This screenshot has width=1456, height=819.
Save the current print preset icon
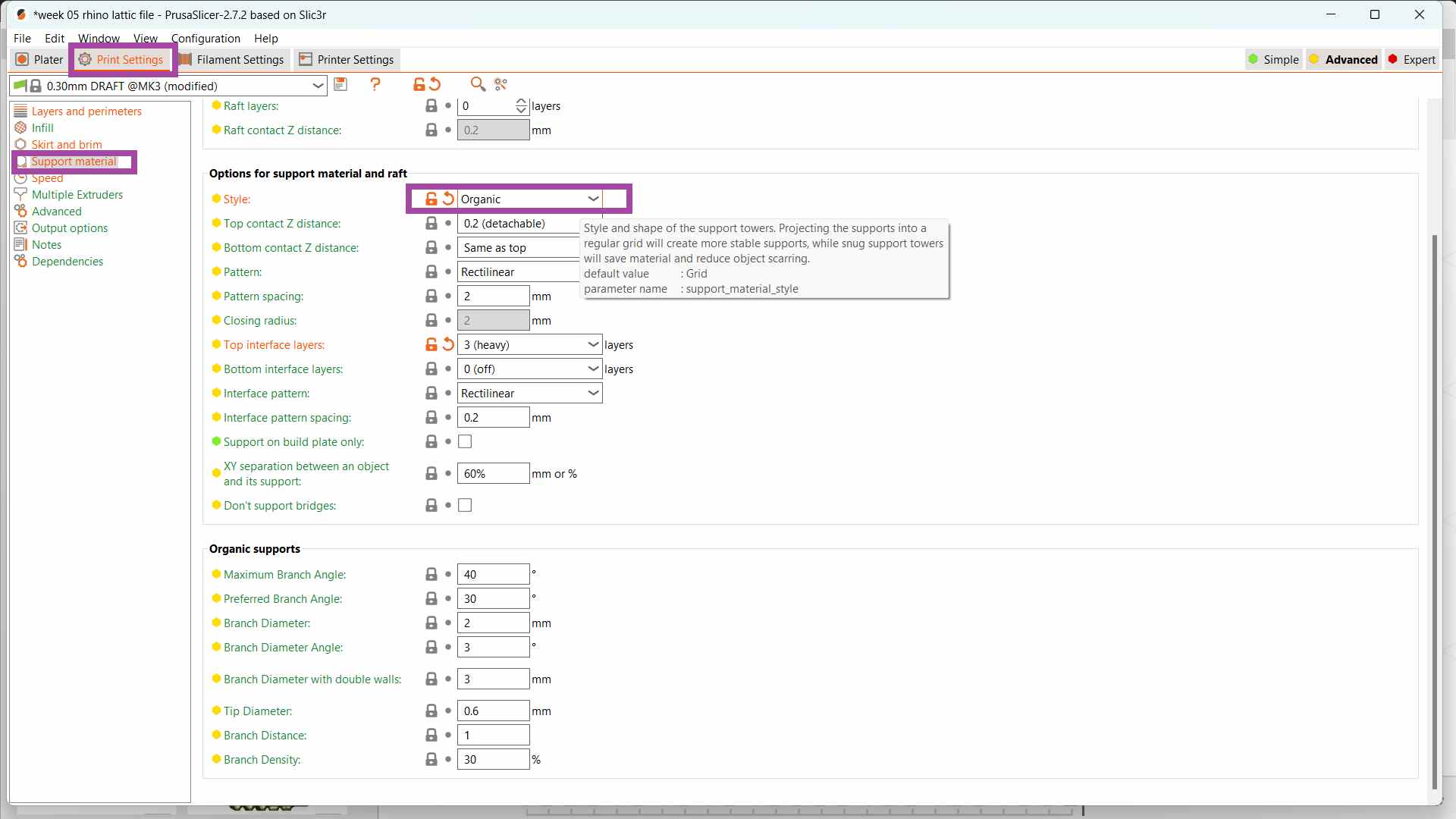340,84
